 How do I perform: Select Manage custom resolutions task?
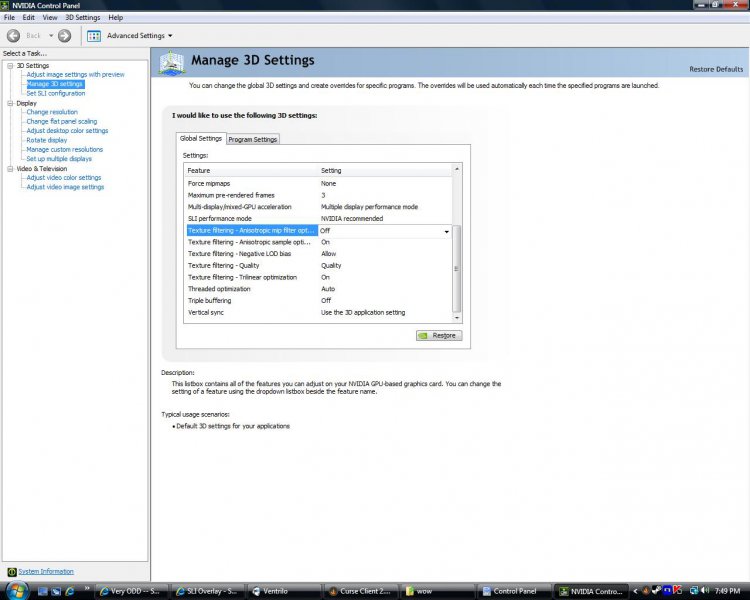pyautogui.click(x=65, y=149)
